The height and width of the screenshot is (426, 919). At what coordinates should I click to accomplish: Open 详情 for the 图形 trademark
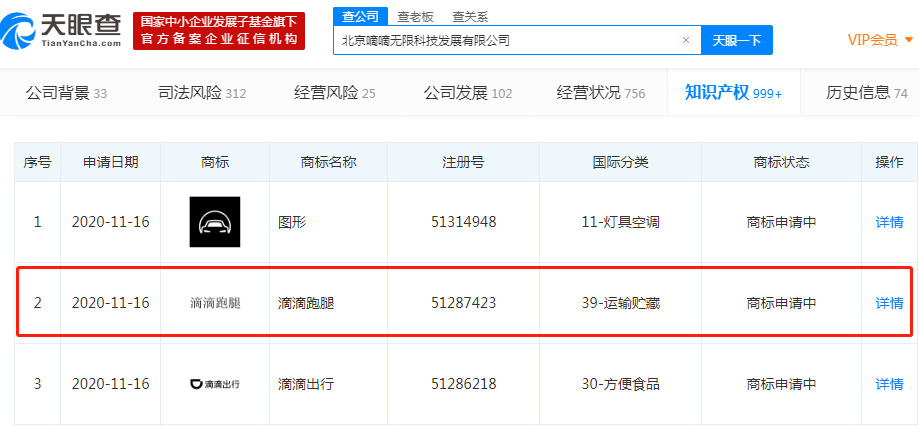pos(889,222)
